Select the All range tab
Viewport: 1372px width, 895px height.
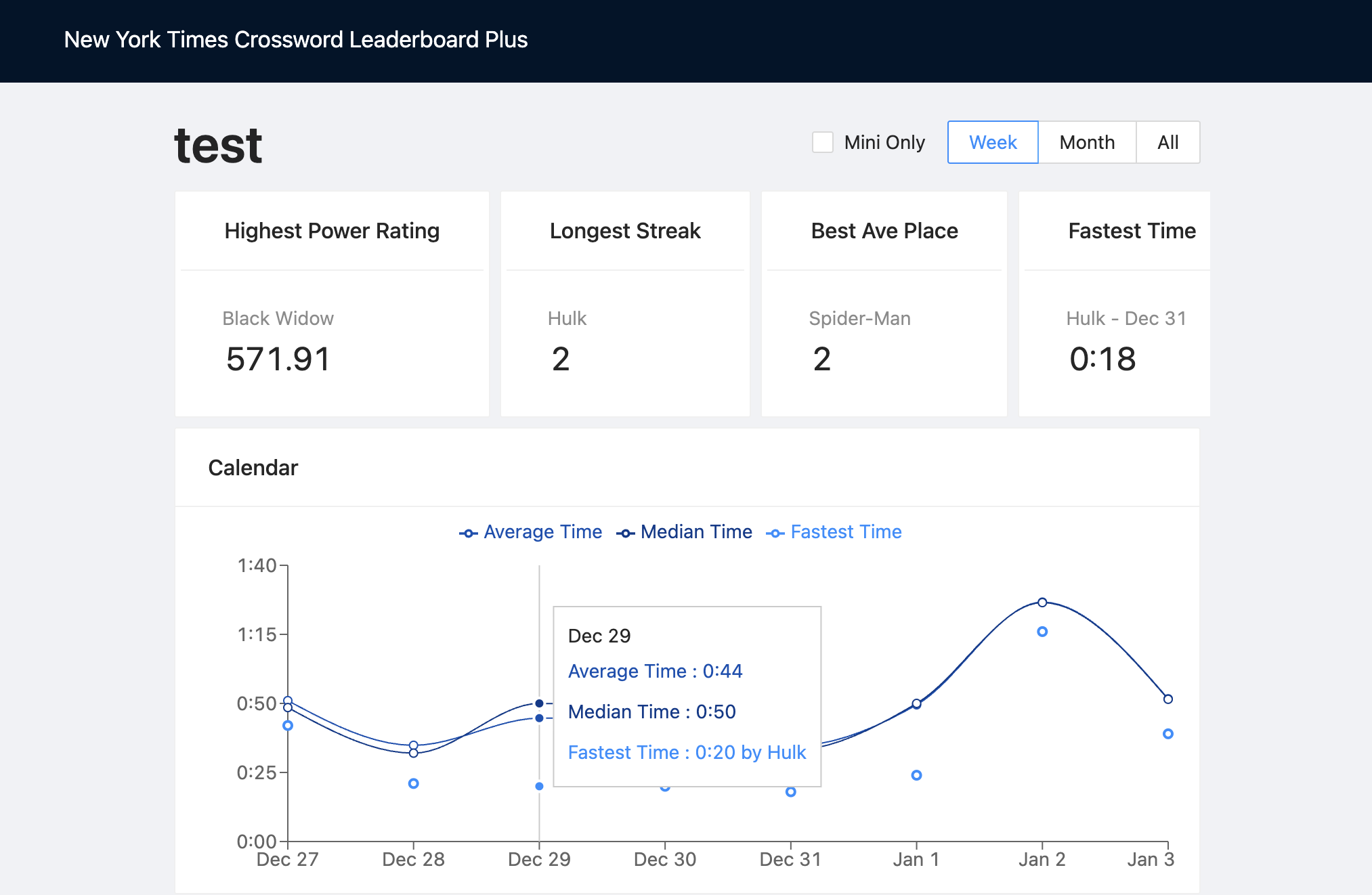tap(1167, 142)
